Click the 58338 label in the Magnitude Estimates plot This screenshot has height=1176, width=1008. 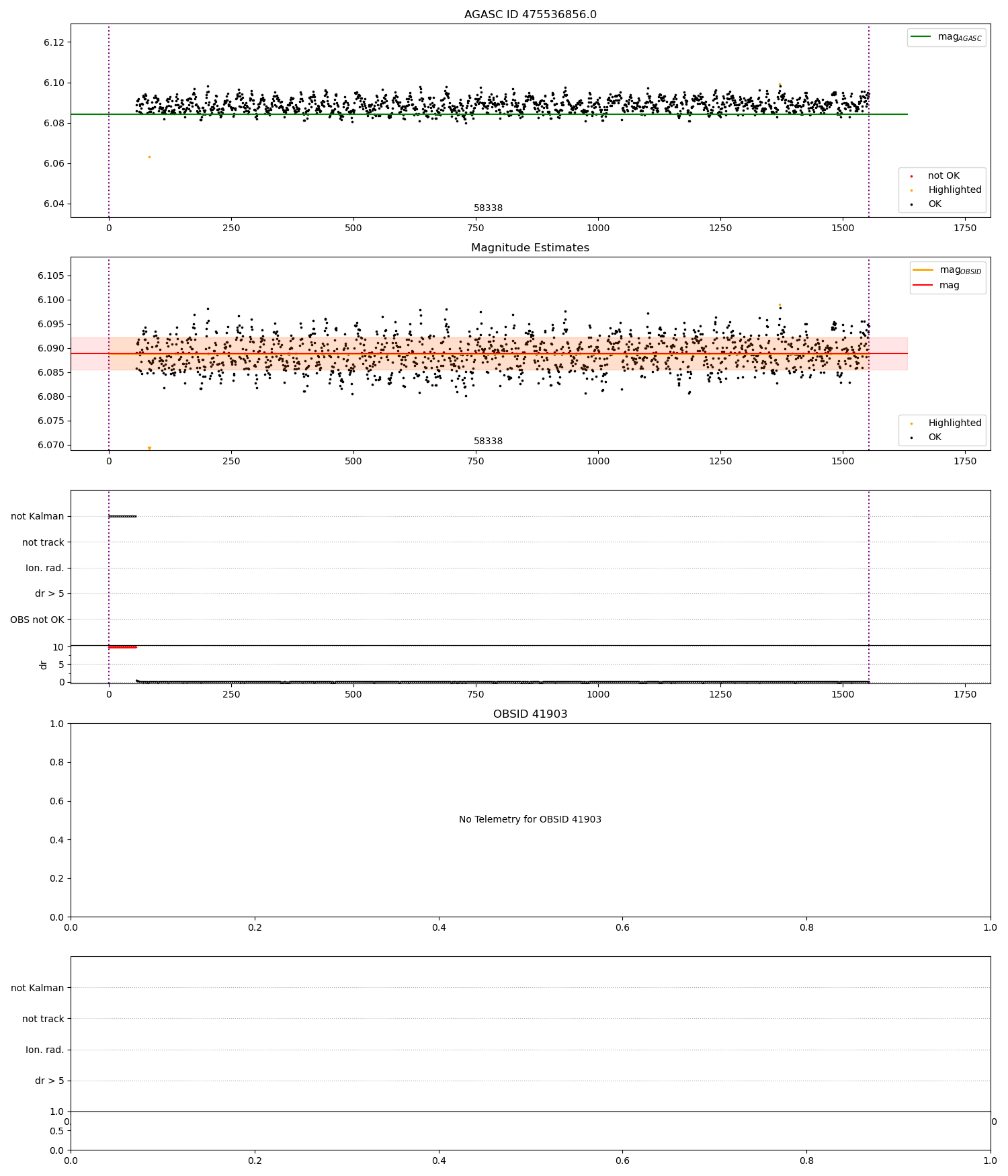point(488,442)
